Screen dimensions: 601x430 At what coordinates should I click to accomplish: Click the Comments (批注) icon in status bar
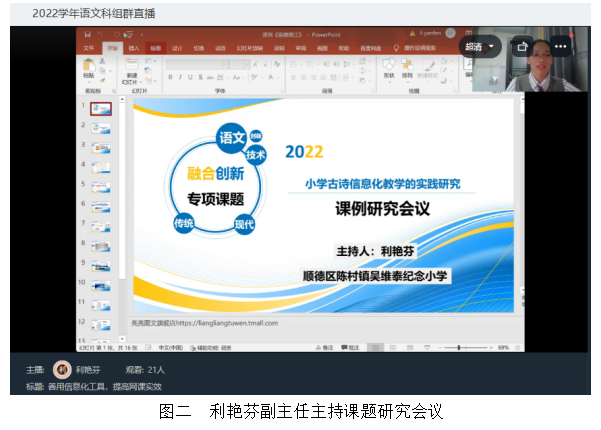pos(349,347)
